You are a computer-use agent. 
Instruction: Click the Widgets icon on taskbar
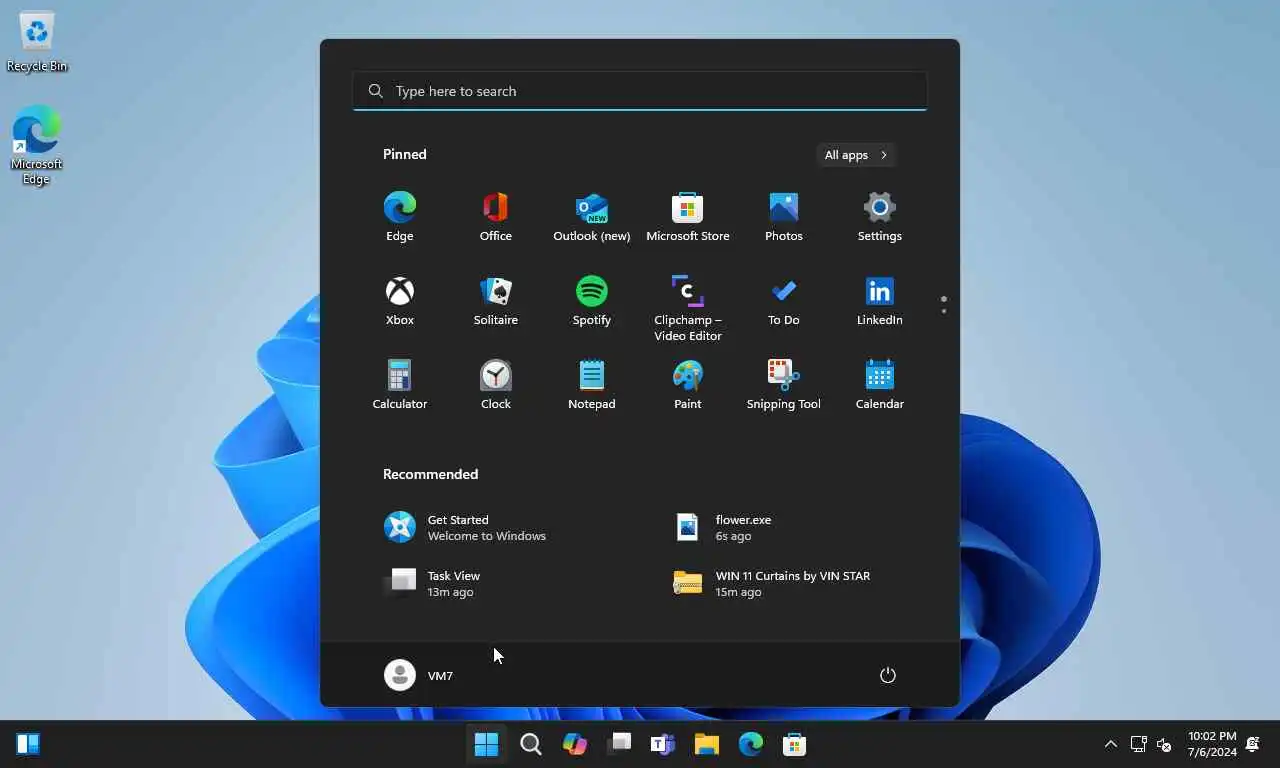(x=28, y=744)
